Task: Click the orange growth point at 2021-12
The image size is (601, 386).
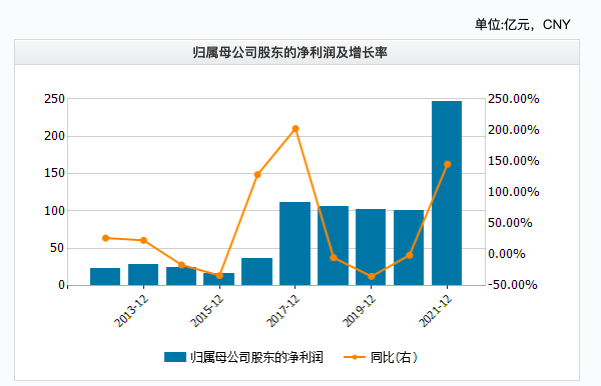Action: [x=447, y=164]
